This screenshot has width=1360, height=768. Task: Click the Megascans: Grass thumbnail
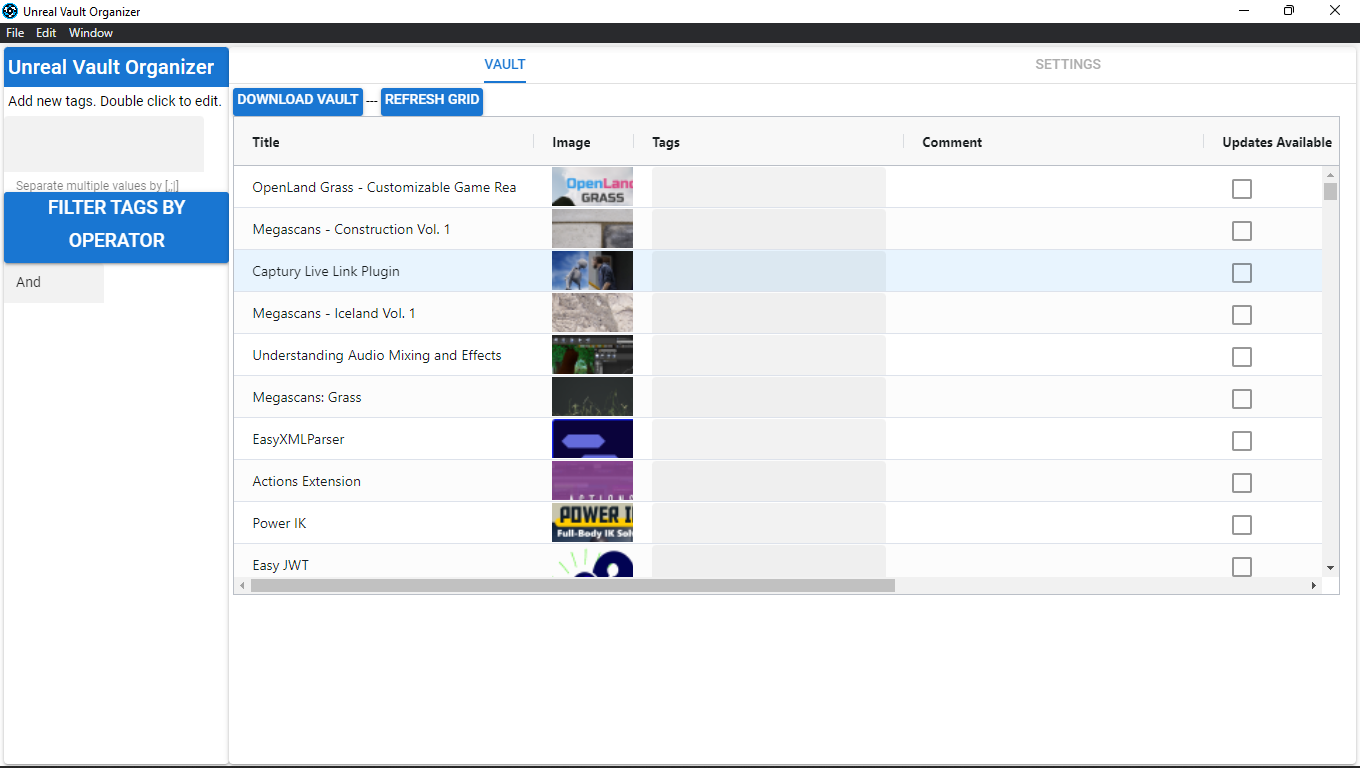tap(592, 397)
